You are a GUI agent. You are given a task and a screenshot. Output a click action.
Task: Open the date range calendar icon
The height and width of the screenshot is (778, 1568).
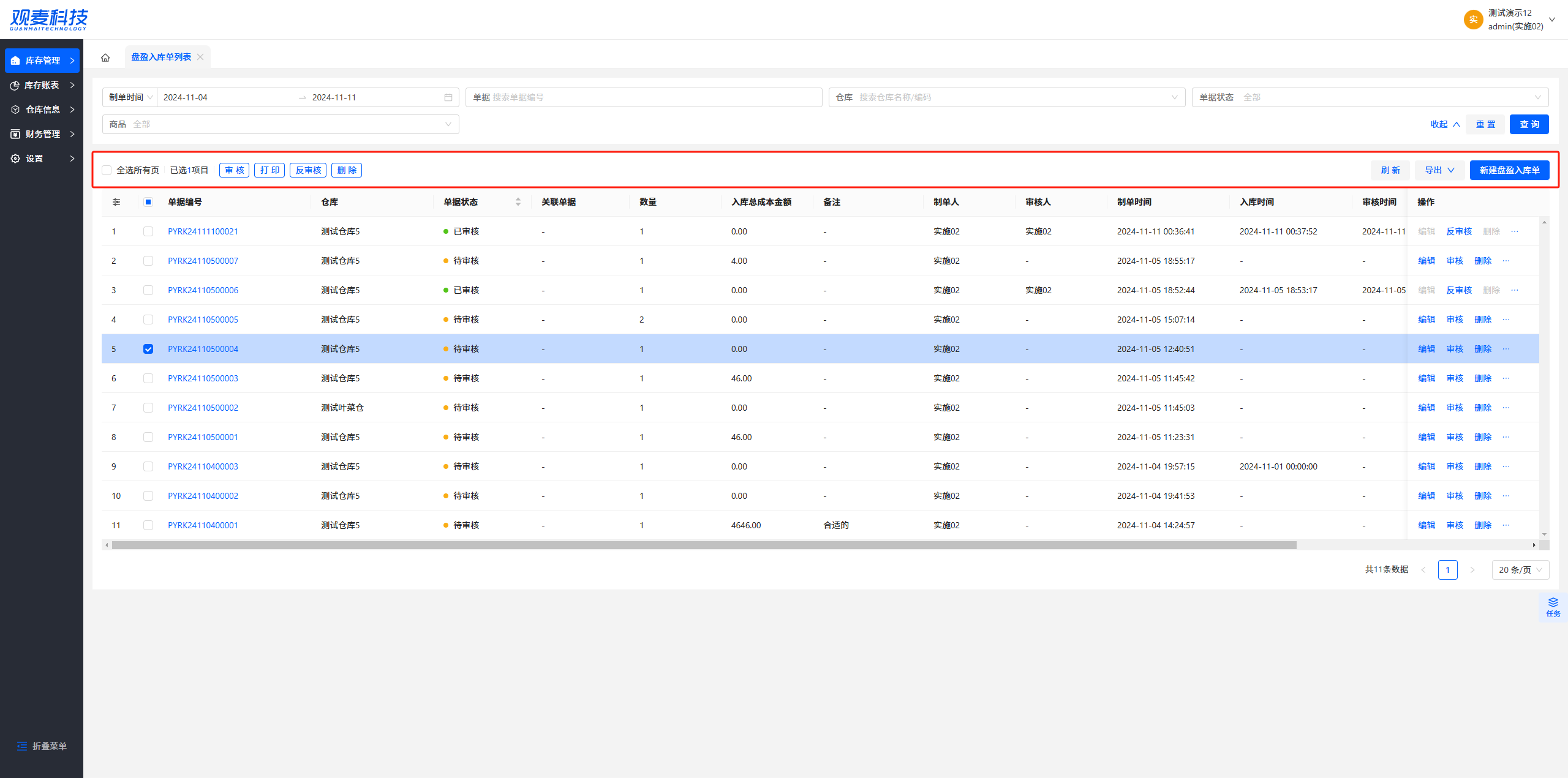[x=448, y=97]
